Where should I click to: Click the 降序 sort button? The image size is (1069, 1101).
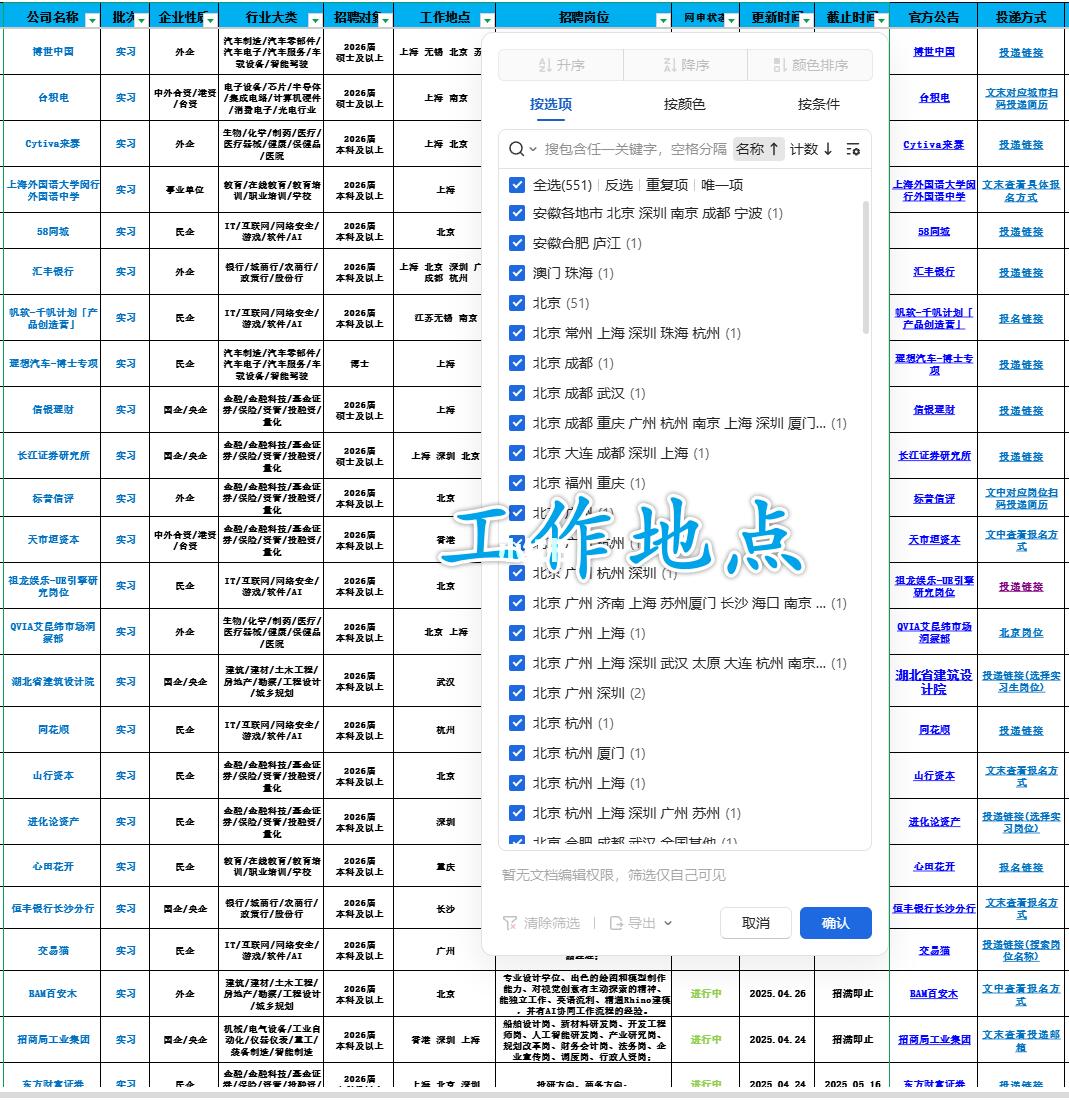click(x=686, y=65)
